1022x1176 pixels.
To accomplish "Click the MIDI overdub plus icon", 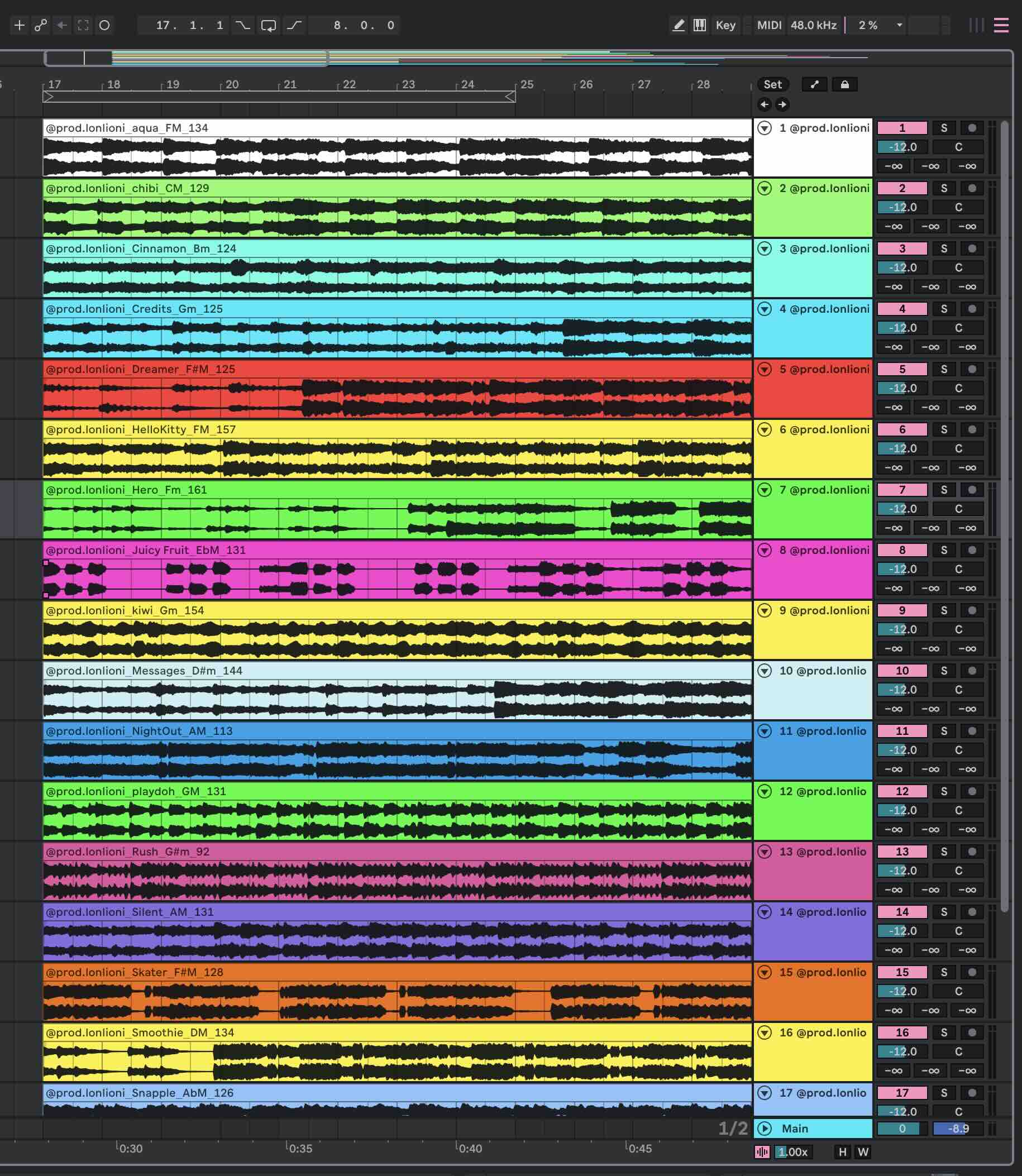I will [x=20, y=25].
